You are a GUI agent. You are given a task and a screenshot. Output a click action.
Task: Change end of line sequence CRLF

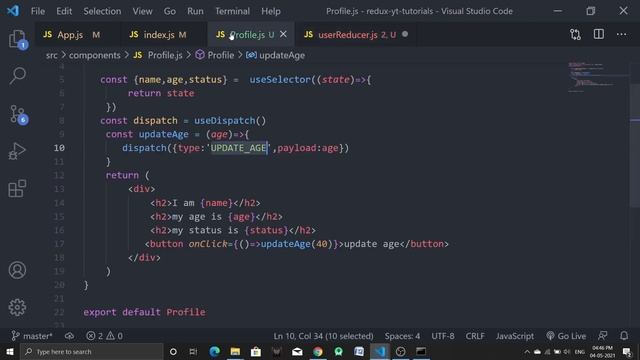click(x=475, y=336)
